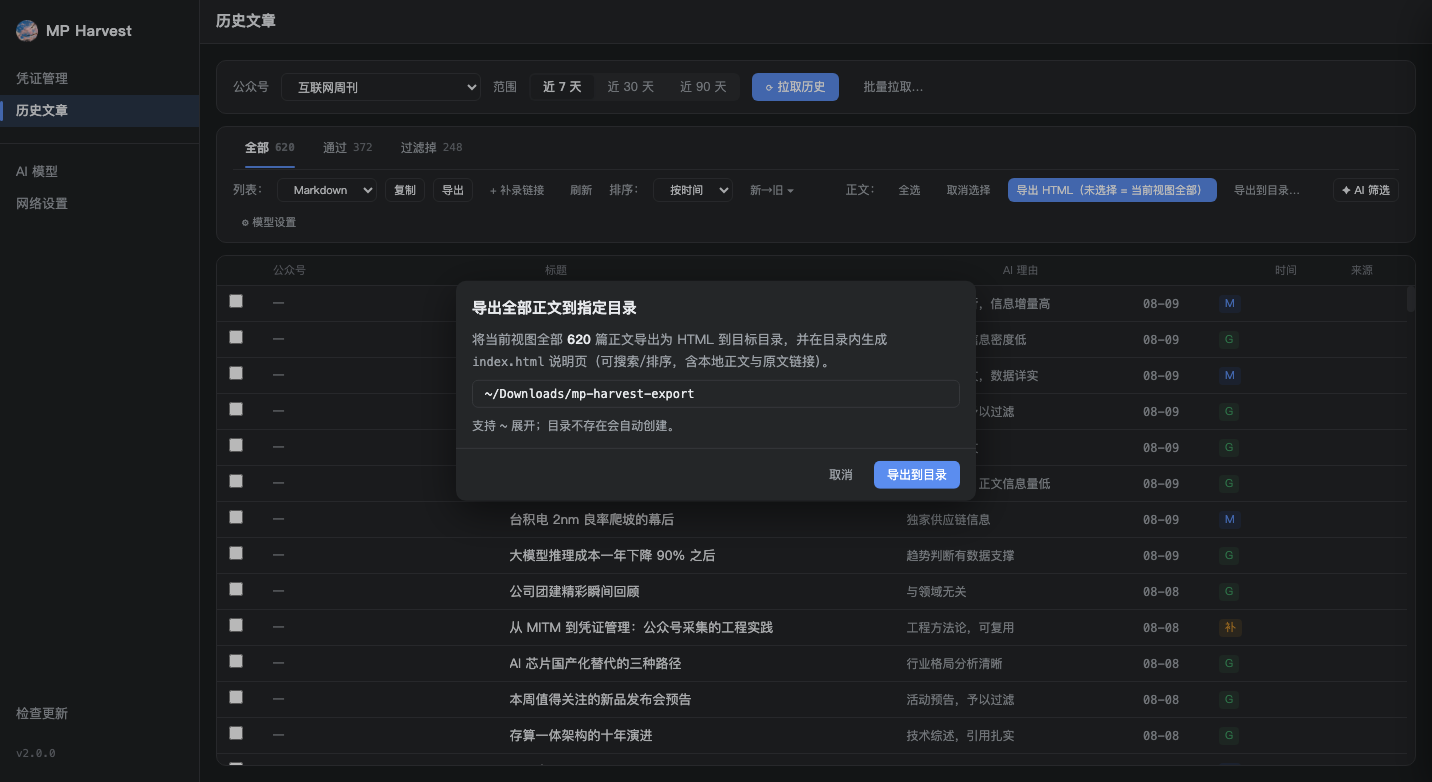
Task: Tick checkbox for 本周值得关注的新品发布会预告
Action: (x=236, y=697)
